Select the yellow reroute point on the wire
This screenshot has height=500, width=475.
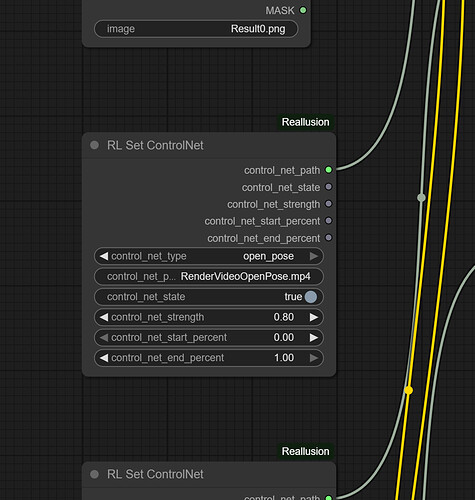pos(409,390)
